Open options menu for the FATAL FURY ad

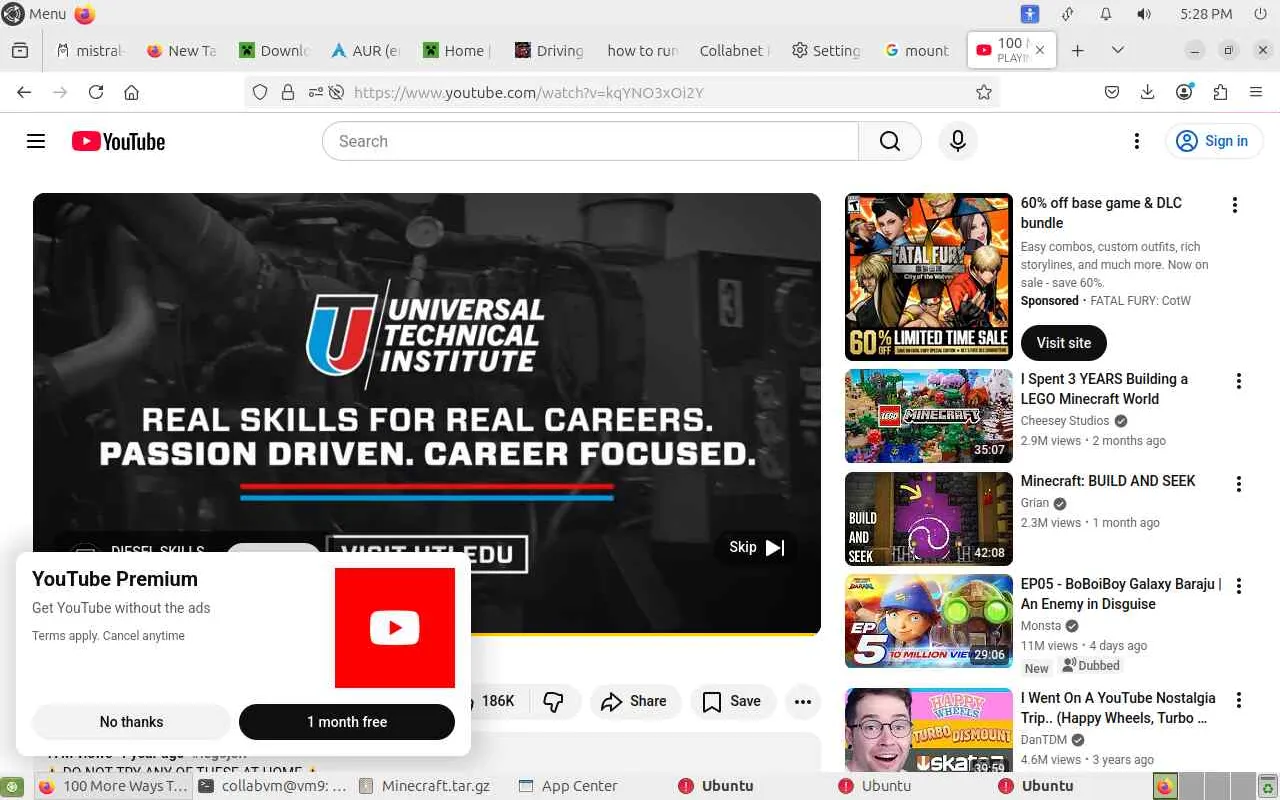click(1235, 205)
